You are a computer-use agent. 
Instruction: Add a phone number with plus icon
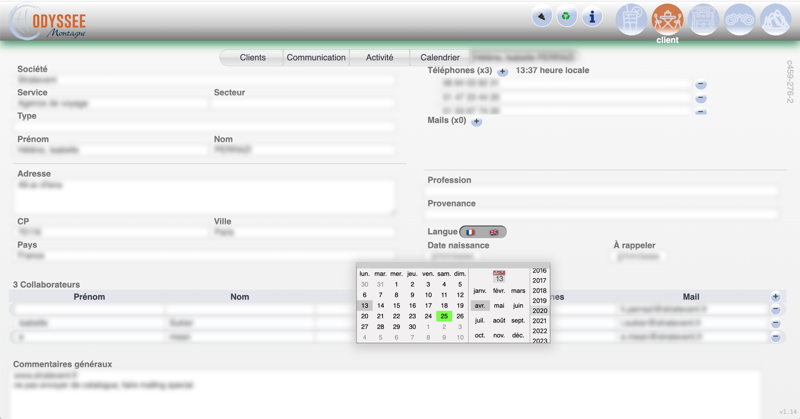502,72
